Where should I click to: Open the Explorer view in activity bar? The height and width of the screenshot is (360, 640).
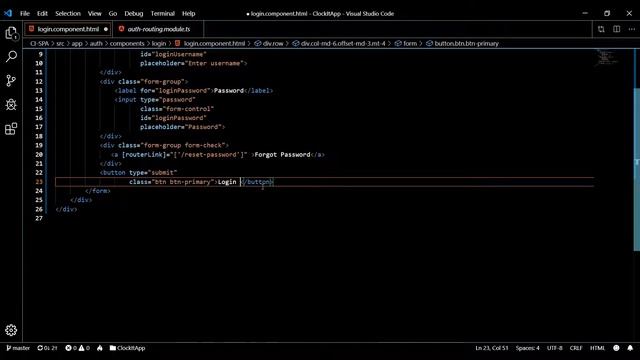coord(11,33)
